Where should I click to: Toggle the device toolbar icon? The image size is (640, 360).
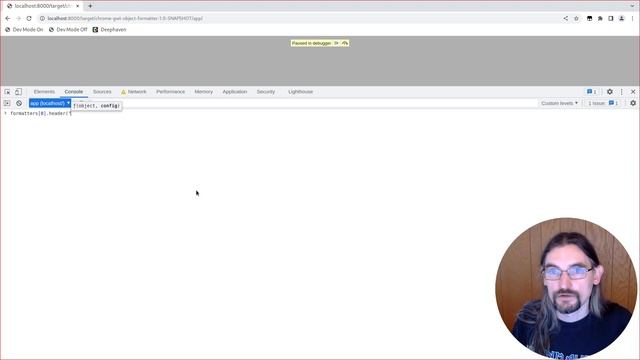18,92
